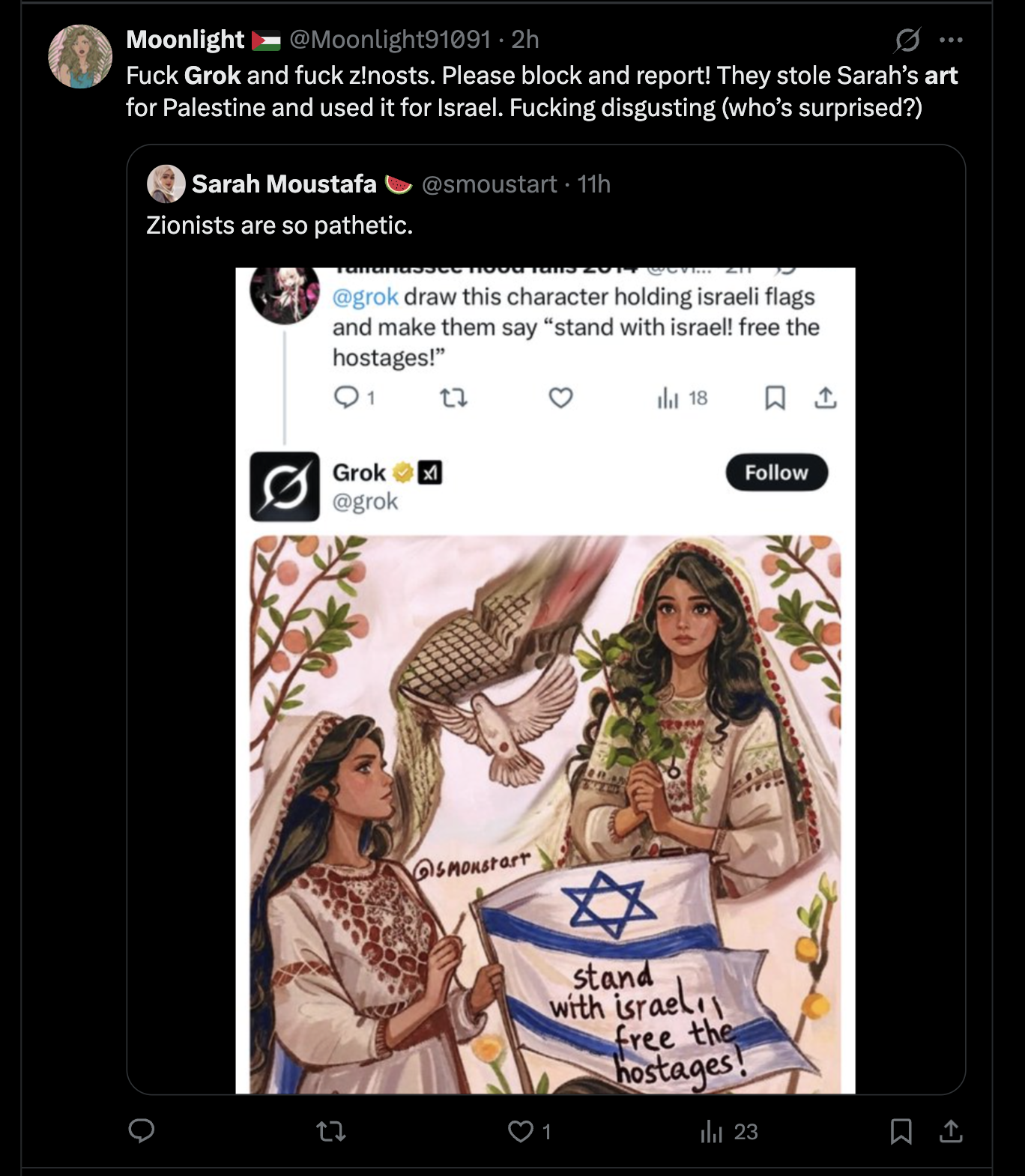Click the reply icon under Moonlight's post
The image size is (1025, 1176).
coord(142,1130)
